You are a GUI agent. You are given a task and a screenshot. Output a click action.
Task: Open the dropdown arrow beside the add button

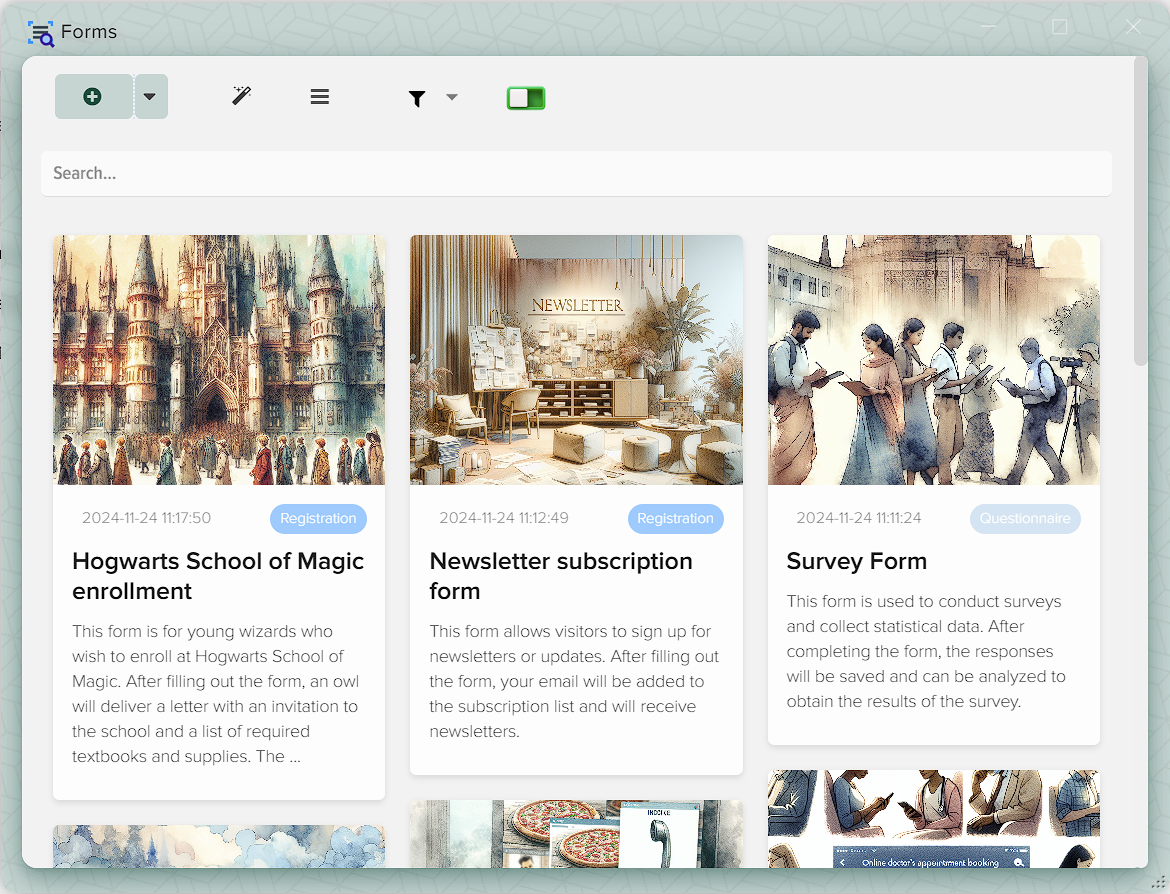coord(151,96)
